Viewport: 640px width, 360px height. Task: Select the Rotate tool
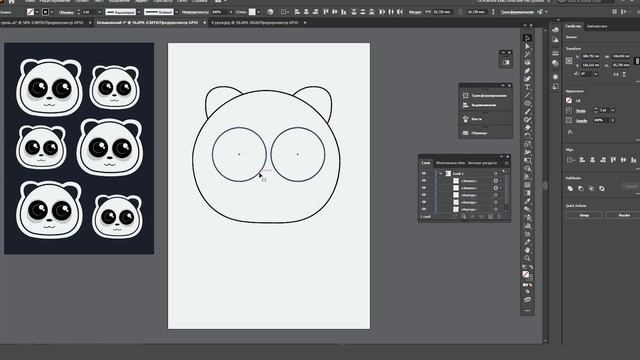(x=527, y=136)
